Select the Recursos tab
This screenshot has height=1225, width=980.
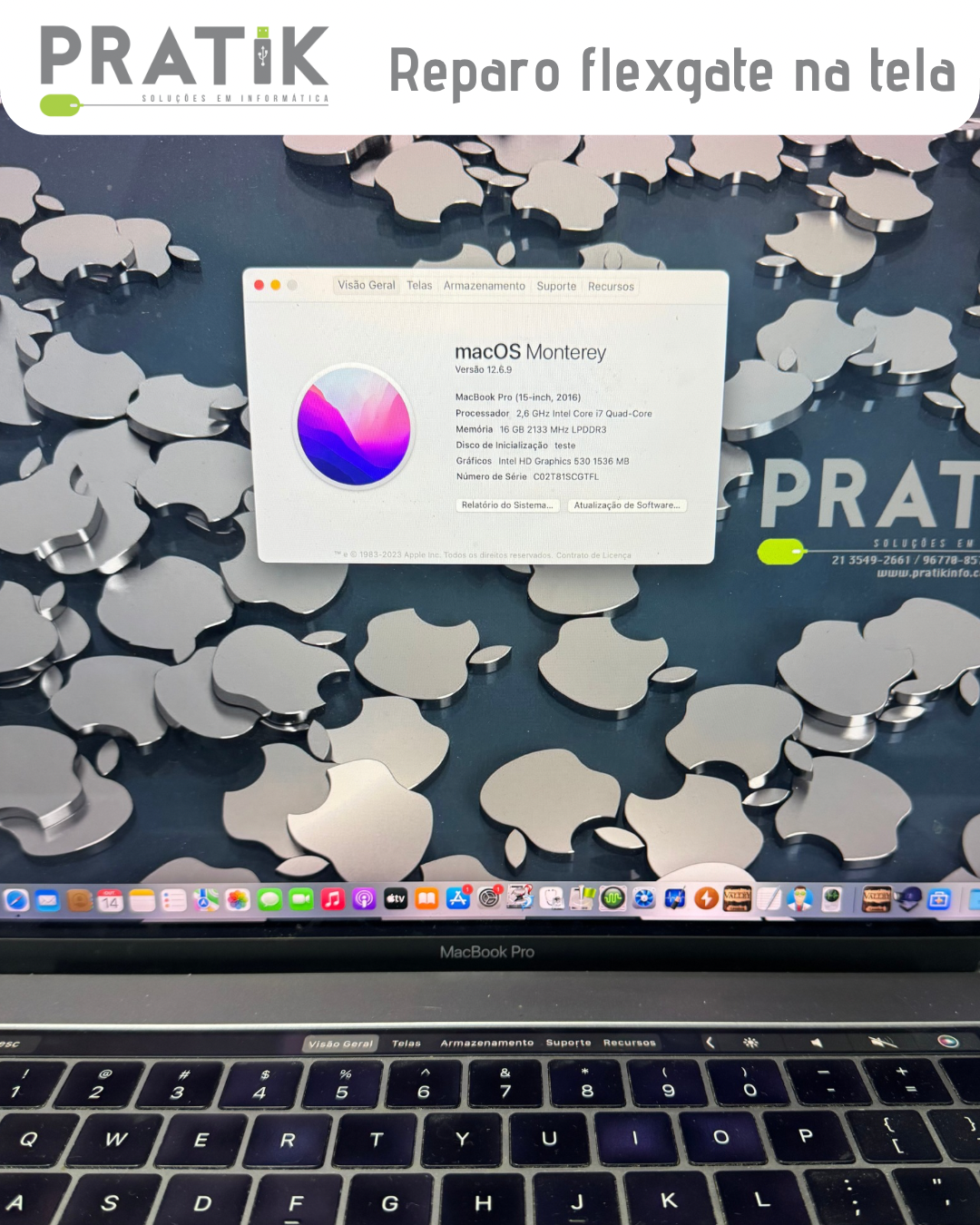click(x=611, y=287)
